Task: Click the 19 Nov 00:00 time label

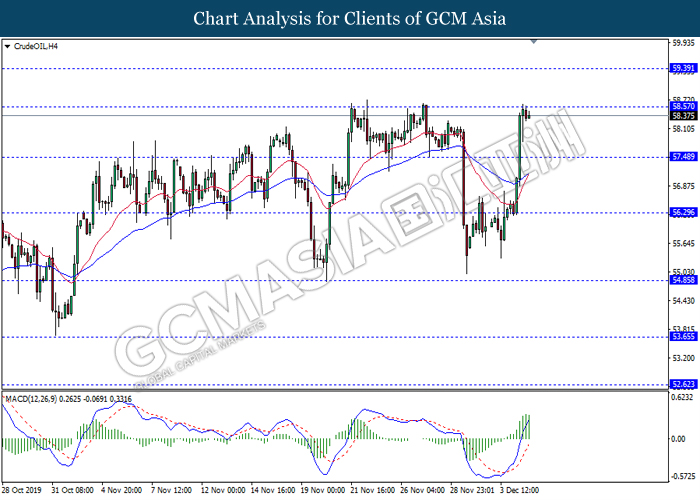Action: click(x=323, y=490)
